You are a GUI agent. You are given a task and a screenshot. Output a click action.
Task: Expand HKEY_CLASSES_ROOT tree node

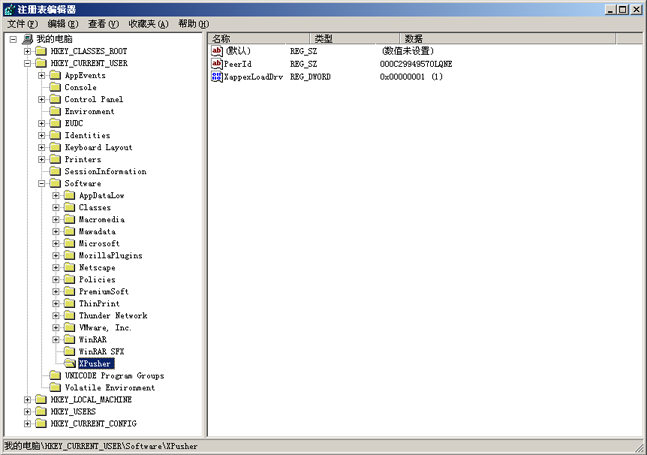click(27, 51)
